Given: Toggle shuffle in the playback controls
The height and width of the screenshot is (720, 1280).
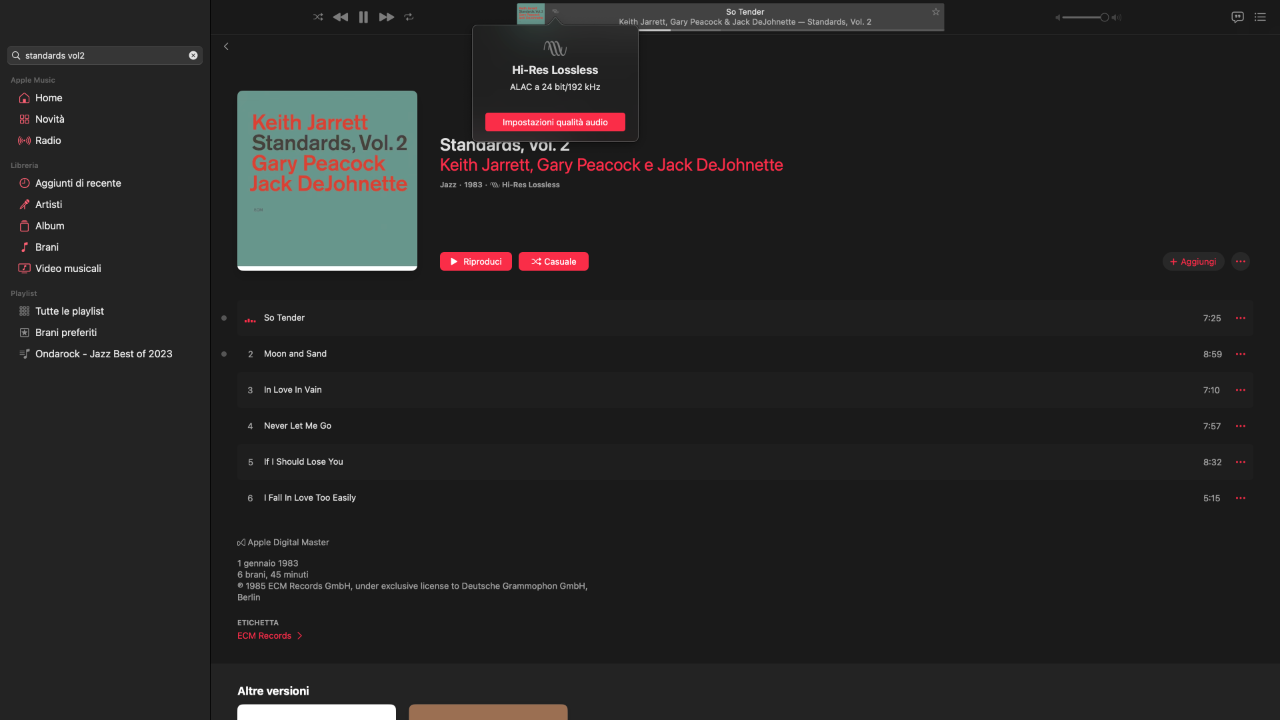Looking at the screenshot, I should (318, 17).
